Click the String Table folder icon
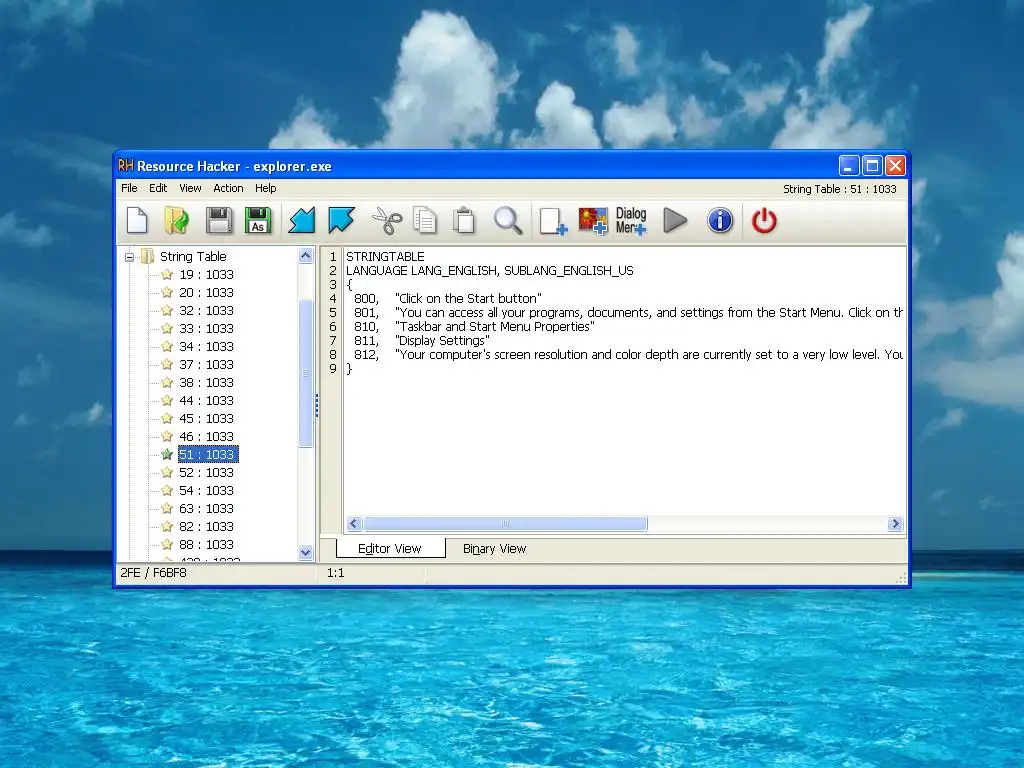The width and height of the screenshot is (1024, 768). 148,256
